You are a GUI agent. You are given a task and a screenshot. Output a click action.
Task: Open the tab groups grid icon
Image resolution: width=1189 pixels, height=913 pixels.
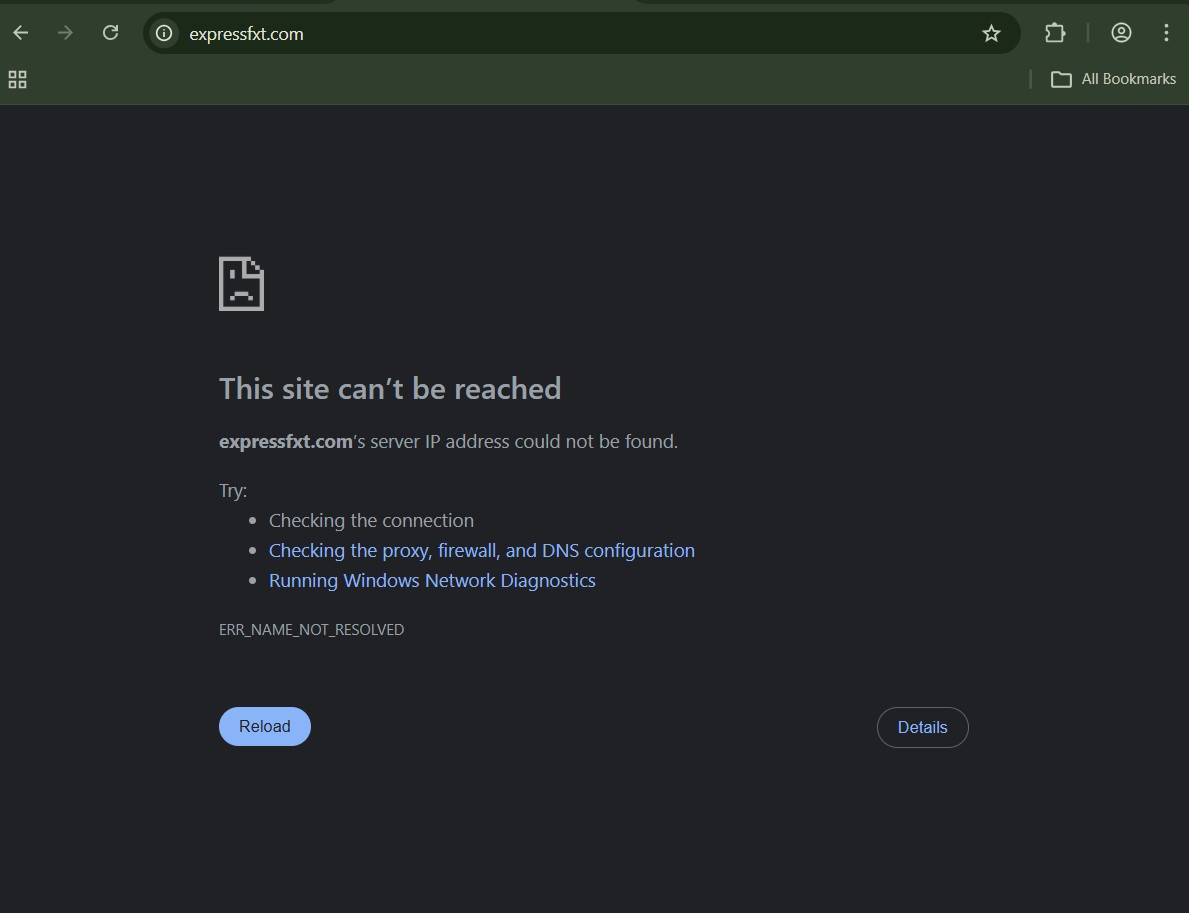point(17,79)
